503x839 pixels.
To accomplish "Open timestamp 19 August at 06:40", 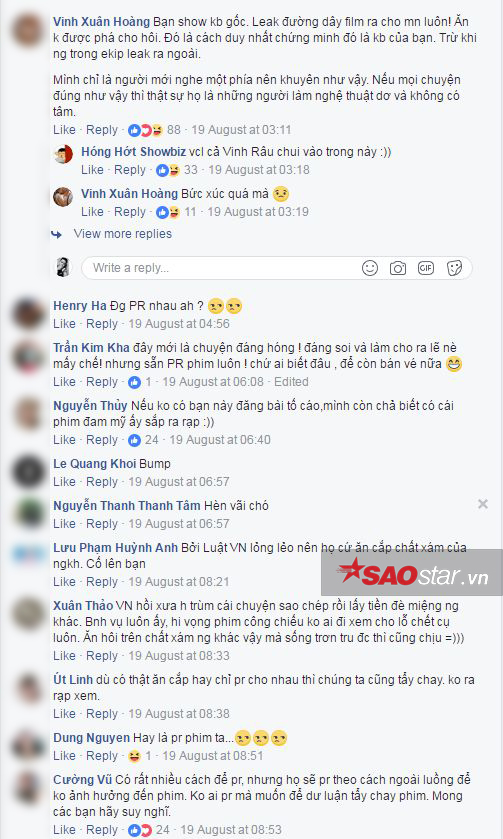I will click(220, 440).
